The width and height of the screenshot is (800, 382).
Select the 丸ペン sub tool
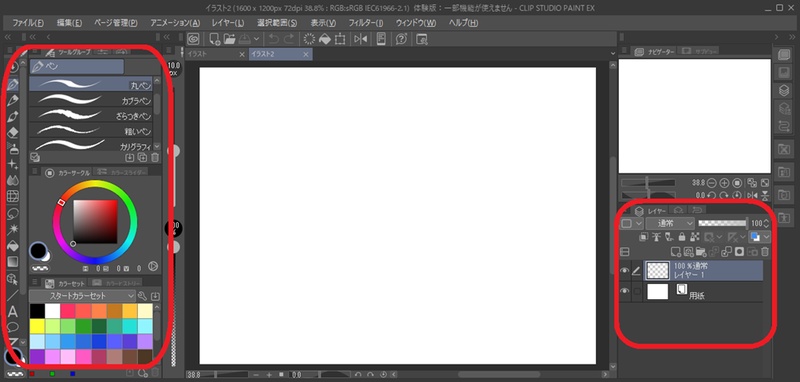coord(91,84)
